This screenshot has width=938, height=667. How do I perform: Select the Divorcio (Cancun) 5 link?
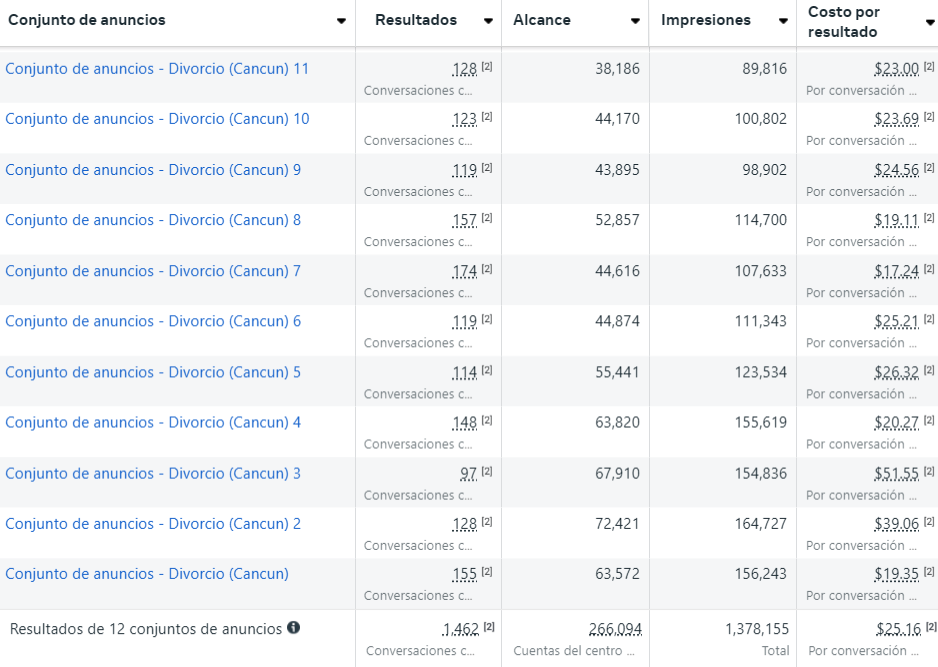(x=153, y=372)
